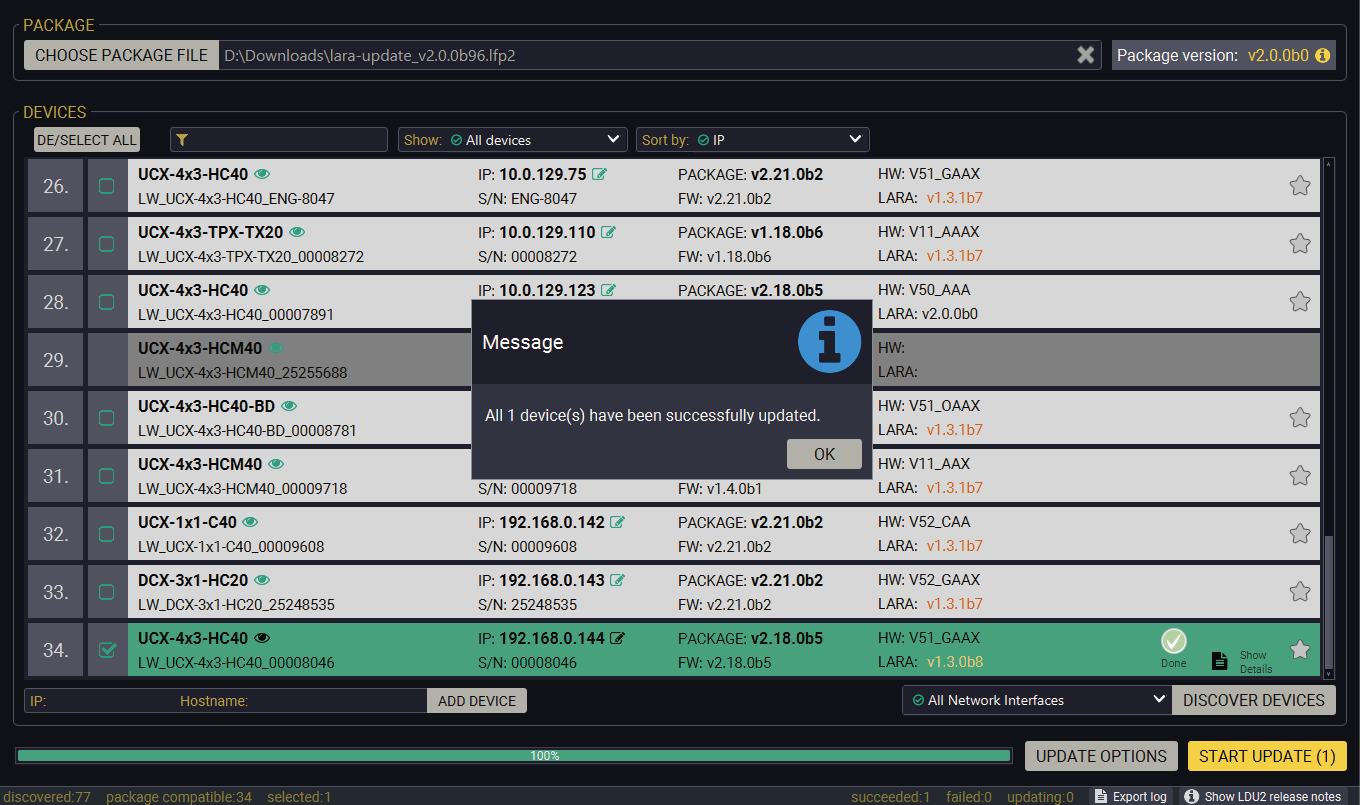
Task: Star device 32 UCX-1x1-C40
Action: tap(1299, 533)
